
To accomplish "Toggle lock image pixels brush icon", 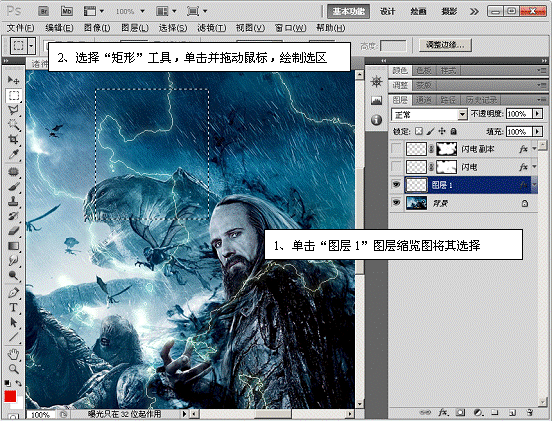I will pyautogui.click(x=430, y=131).
